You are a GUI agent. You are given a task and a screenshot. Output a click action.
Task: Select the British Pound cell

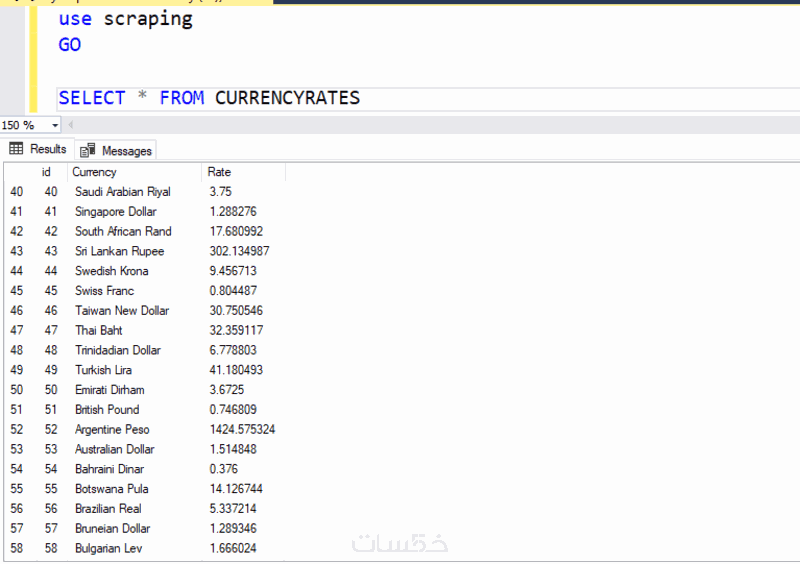click(x=107, y=410)
